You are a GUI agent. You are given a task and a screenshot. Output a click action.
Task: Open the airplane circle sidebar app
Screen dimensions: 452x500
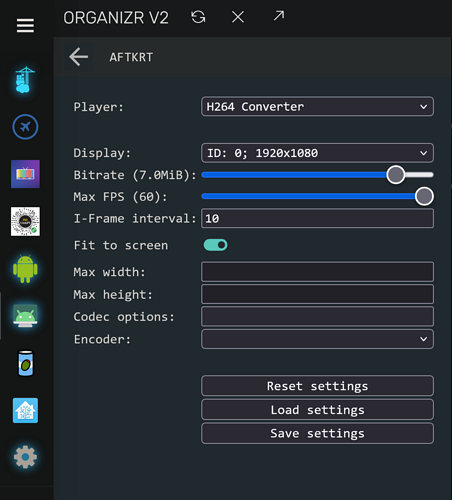25,127
